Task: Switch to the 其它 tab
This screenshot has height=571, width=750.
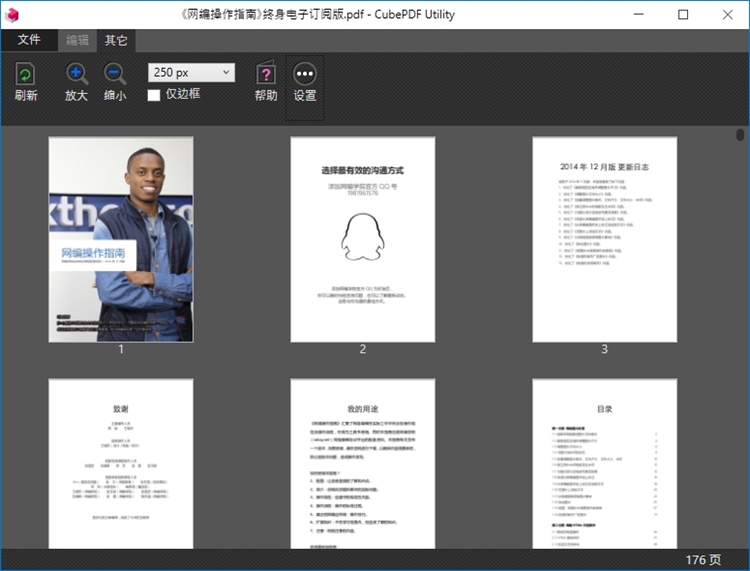Action: click(x=116, y=40)
